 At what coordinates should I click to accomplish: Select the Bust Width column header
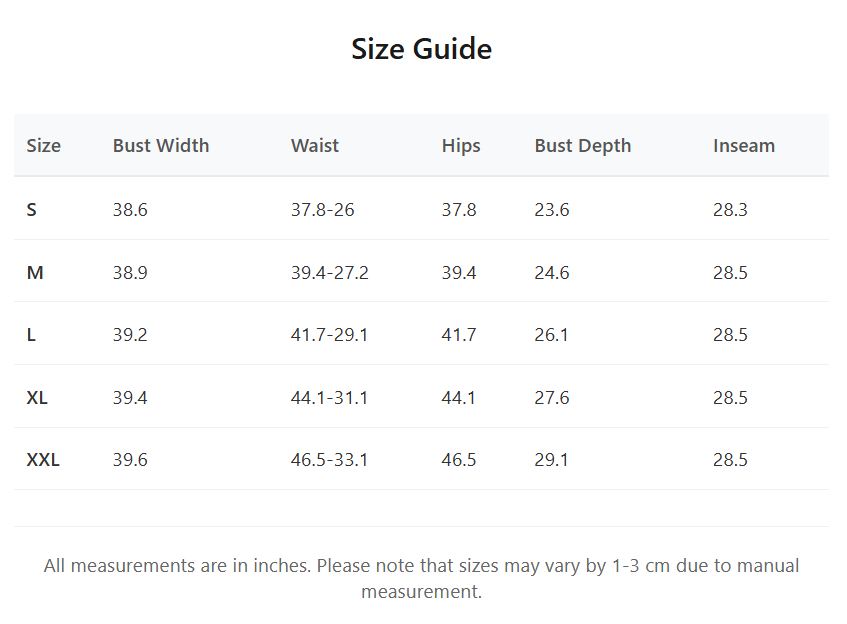tap(161, 145)
